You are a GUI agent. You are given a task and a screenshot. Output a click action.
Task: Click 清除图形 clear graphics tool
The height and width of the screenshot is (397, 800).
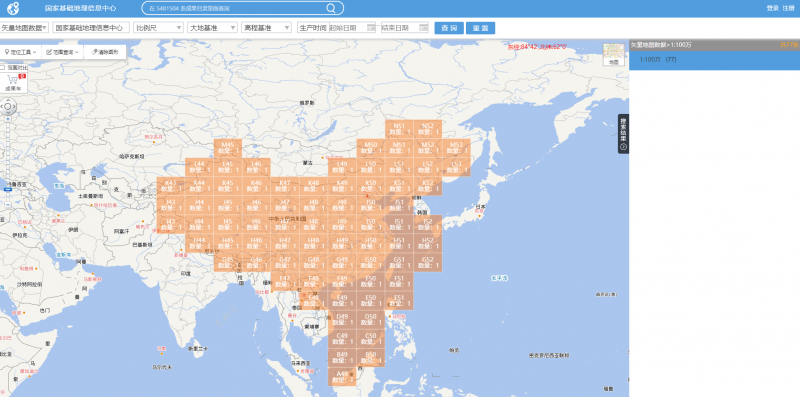tap(105, 52)
